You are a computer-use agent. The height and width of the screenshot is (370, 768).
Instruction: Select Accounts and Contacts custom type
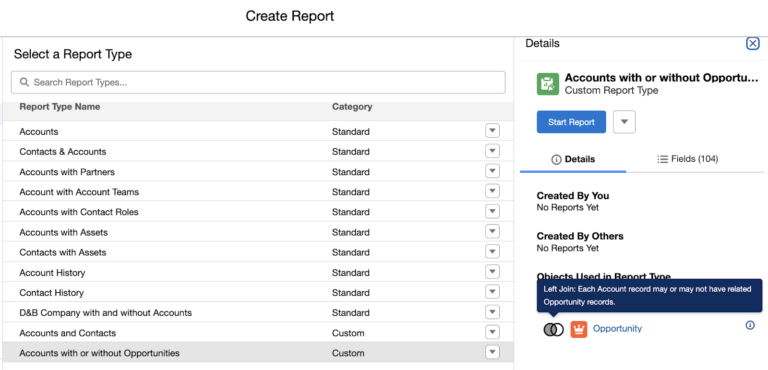68,333
